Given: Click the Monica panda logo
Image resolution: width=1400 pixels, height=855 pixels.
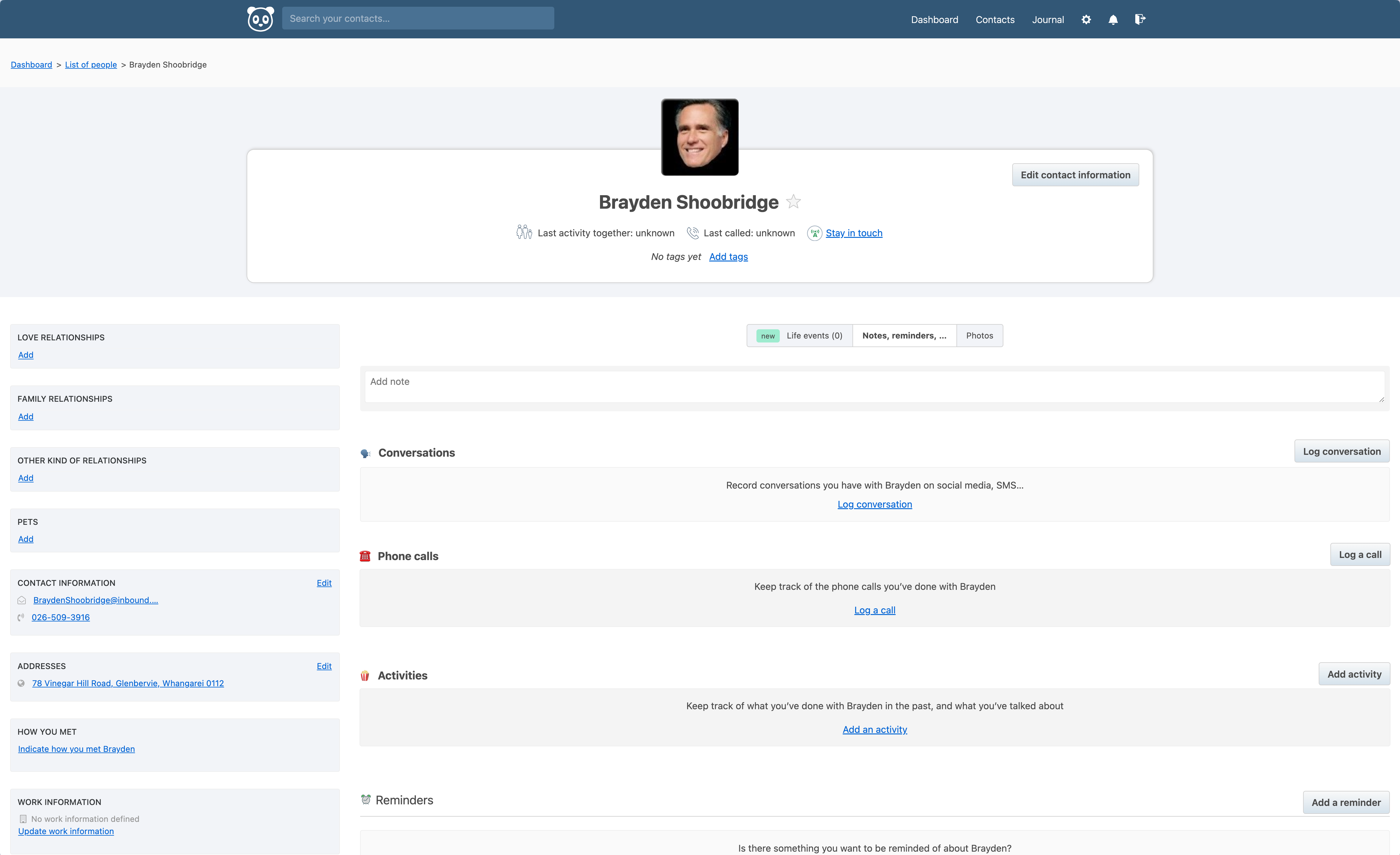Looking at the screenshot, I should (260, 19).
